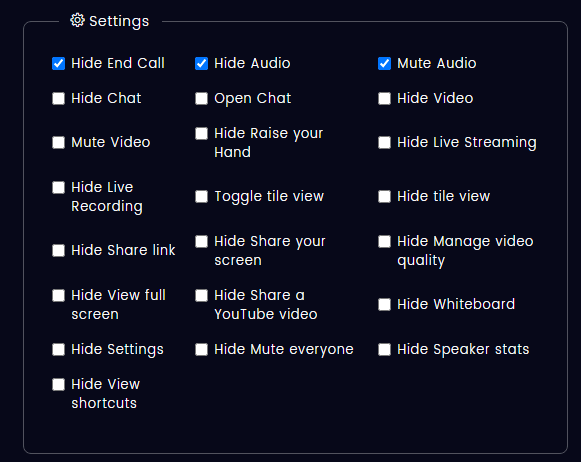Check Hide Manage video quality

coord(385,242)
